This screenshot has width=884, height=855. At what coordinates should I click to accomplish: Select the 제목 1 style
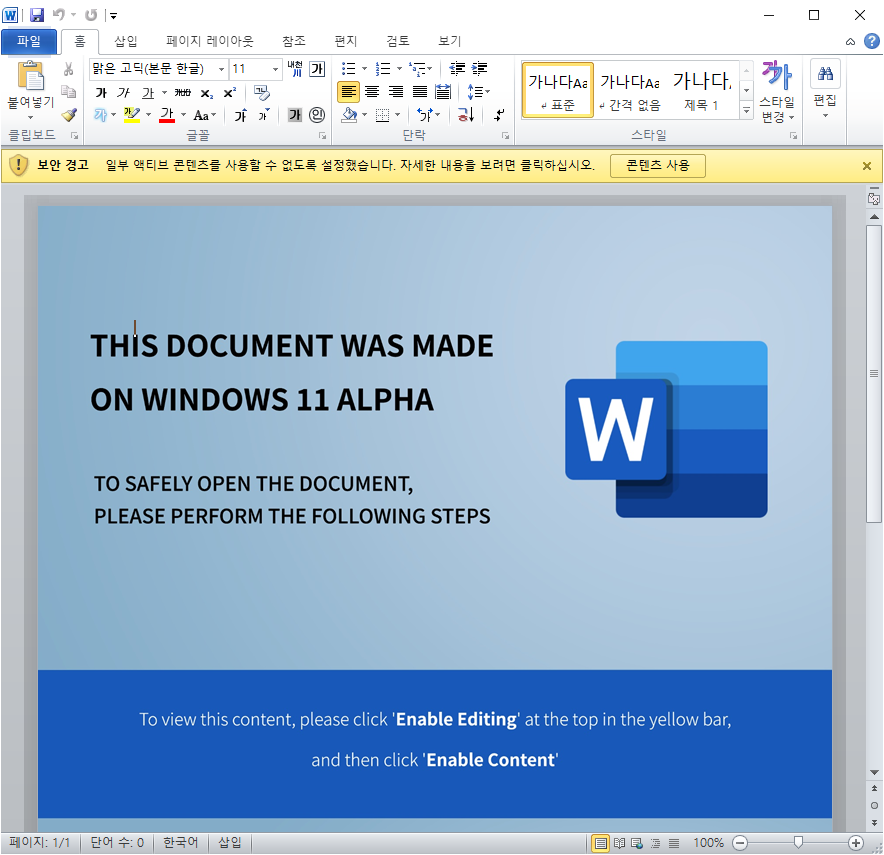coord(702,90)
